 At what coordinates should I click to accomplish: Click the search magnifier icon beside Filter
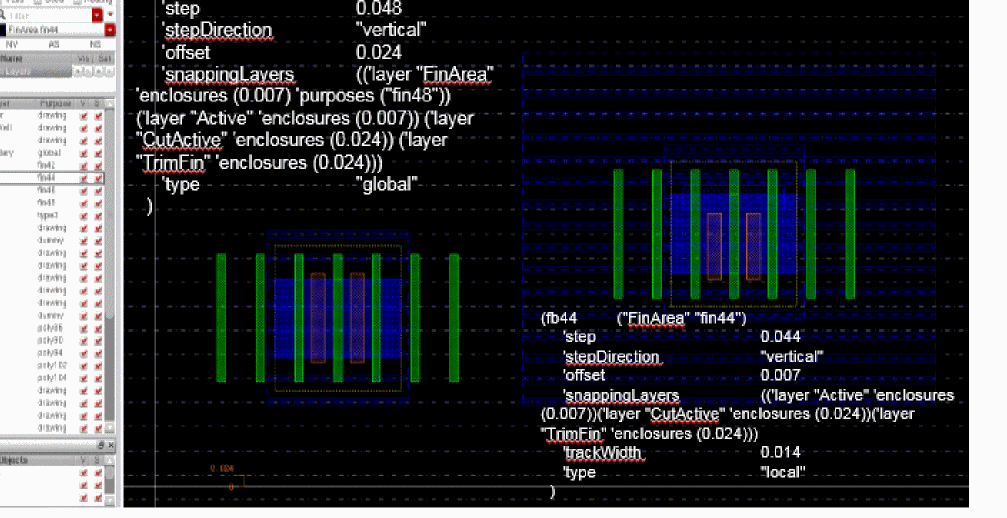[3, 15]
